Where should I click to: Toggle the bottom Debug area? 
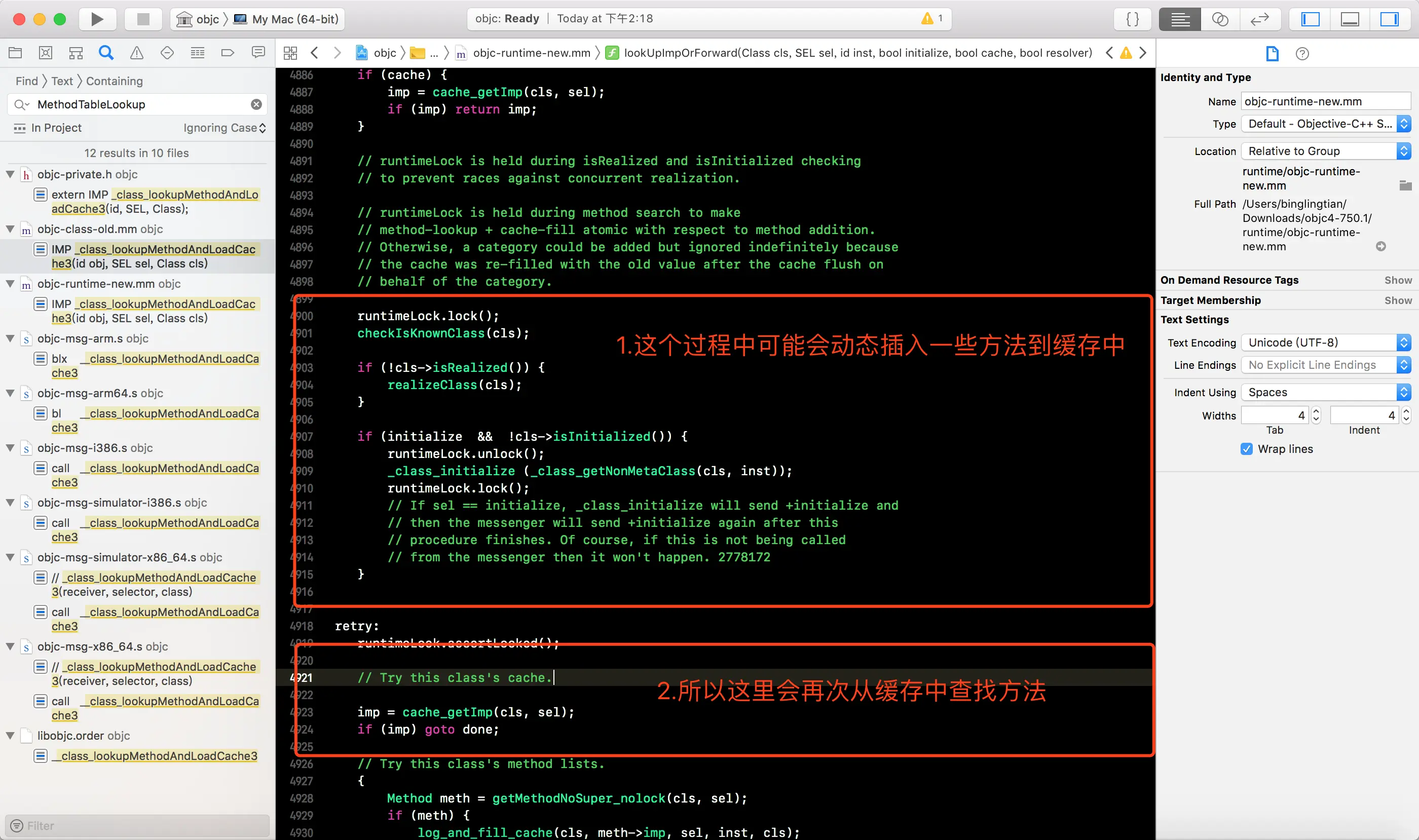click(x=1350, y=19)
